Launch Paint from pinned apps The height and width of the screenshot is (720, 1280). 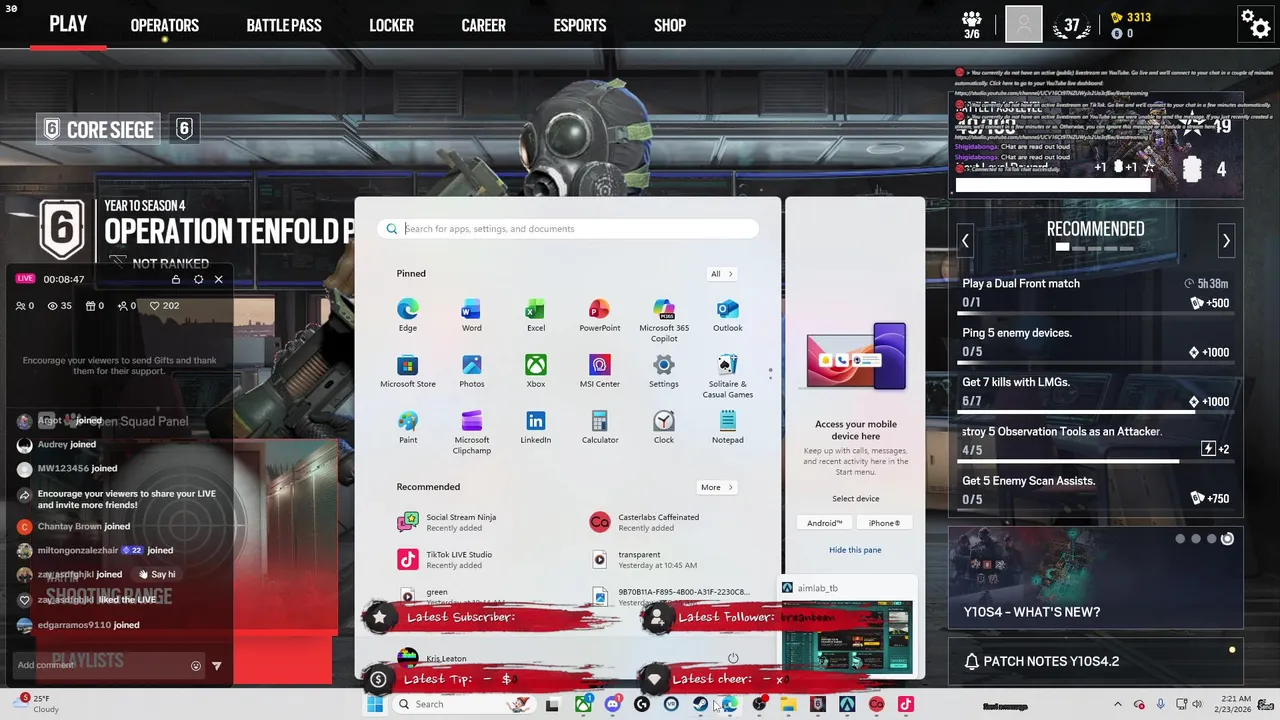[407, 427]
